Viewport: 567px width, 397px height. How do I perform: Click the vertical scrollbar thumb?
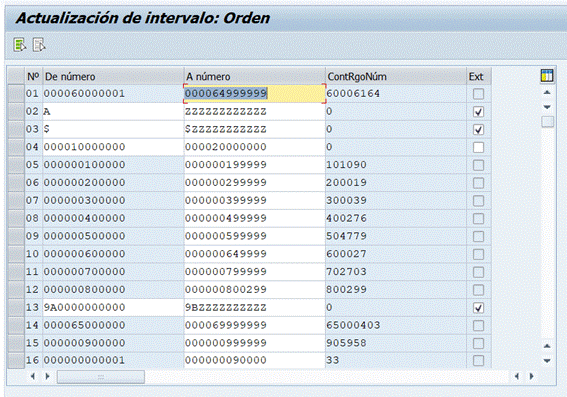click(x=547, y=122)
